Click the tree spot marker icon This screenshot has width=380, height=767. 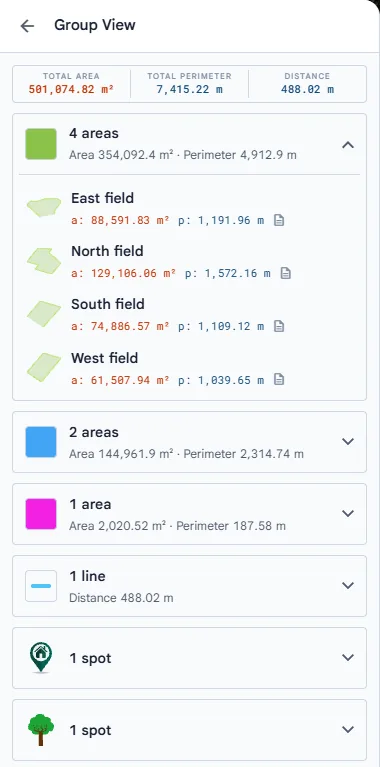click(x=41, y=730)
